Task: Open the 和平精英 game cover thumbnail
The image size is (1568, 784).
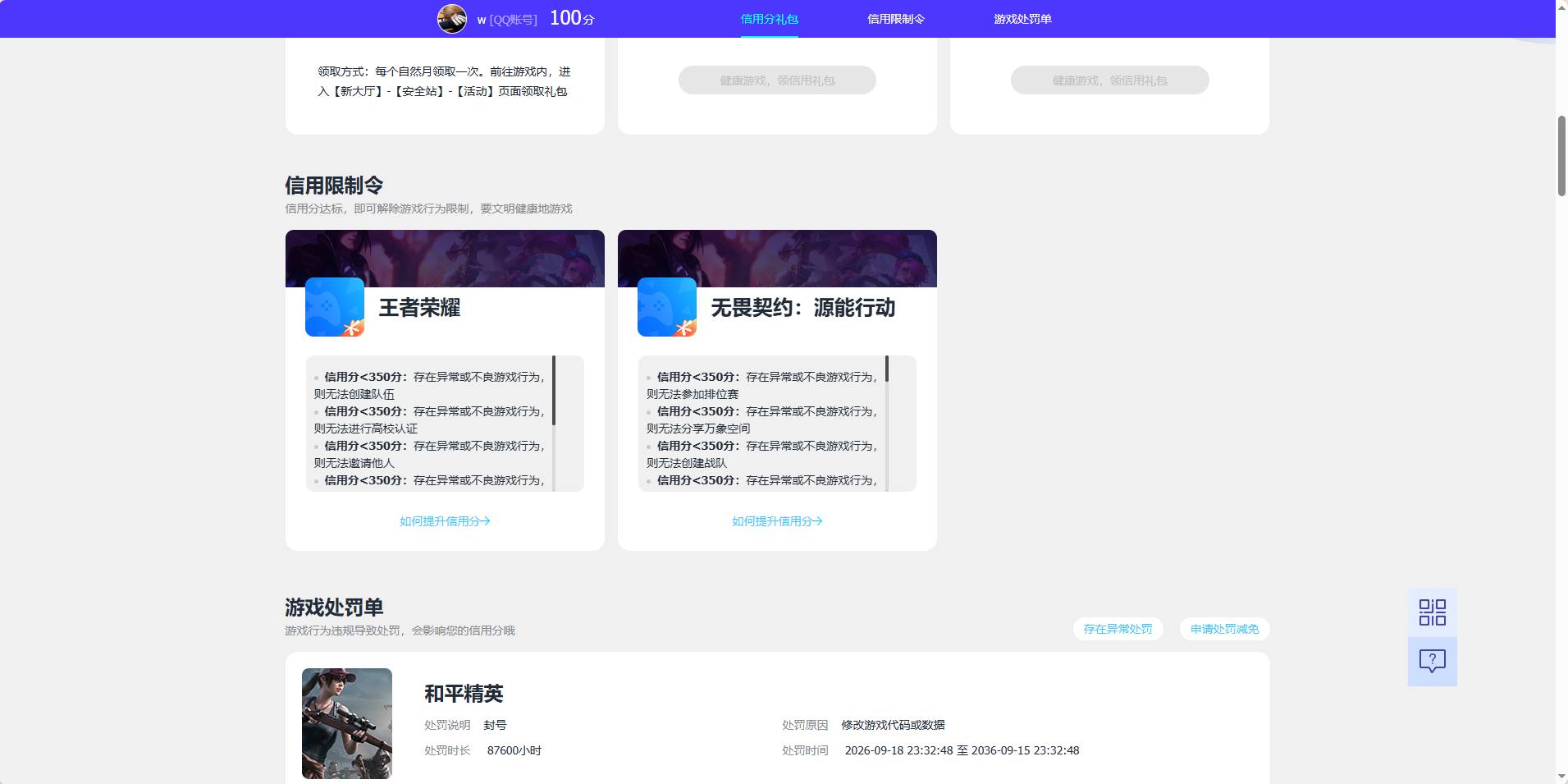Action: [347, 723]
